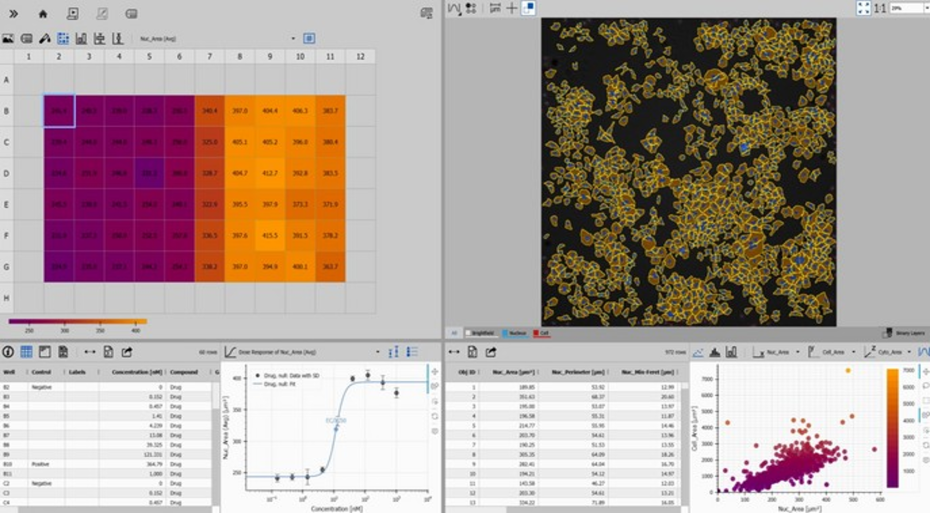Open Binary Layers panel
This screenshot has width=930, height=513.
[904, 333]
